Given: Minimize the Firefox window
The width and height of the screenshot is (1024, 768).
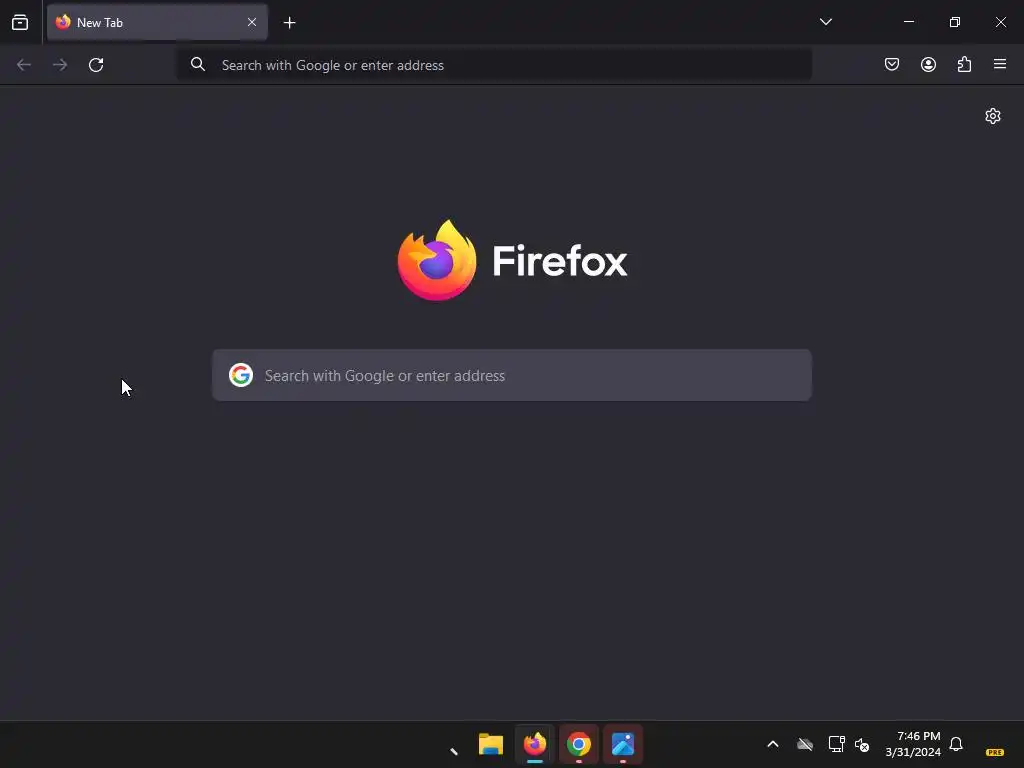Looking at the screenshot, I should point(908,22).
